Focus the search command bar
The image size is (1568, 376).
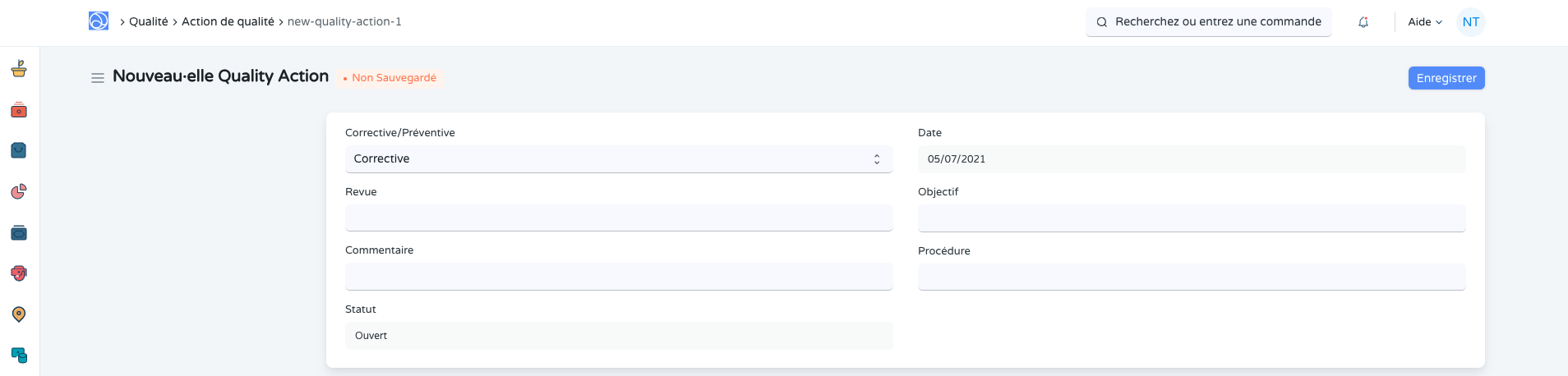(1209, 22)
